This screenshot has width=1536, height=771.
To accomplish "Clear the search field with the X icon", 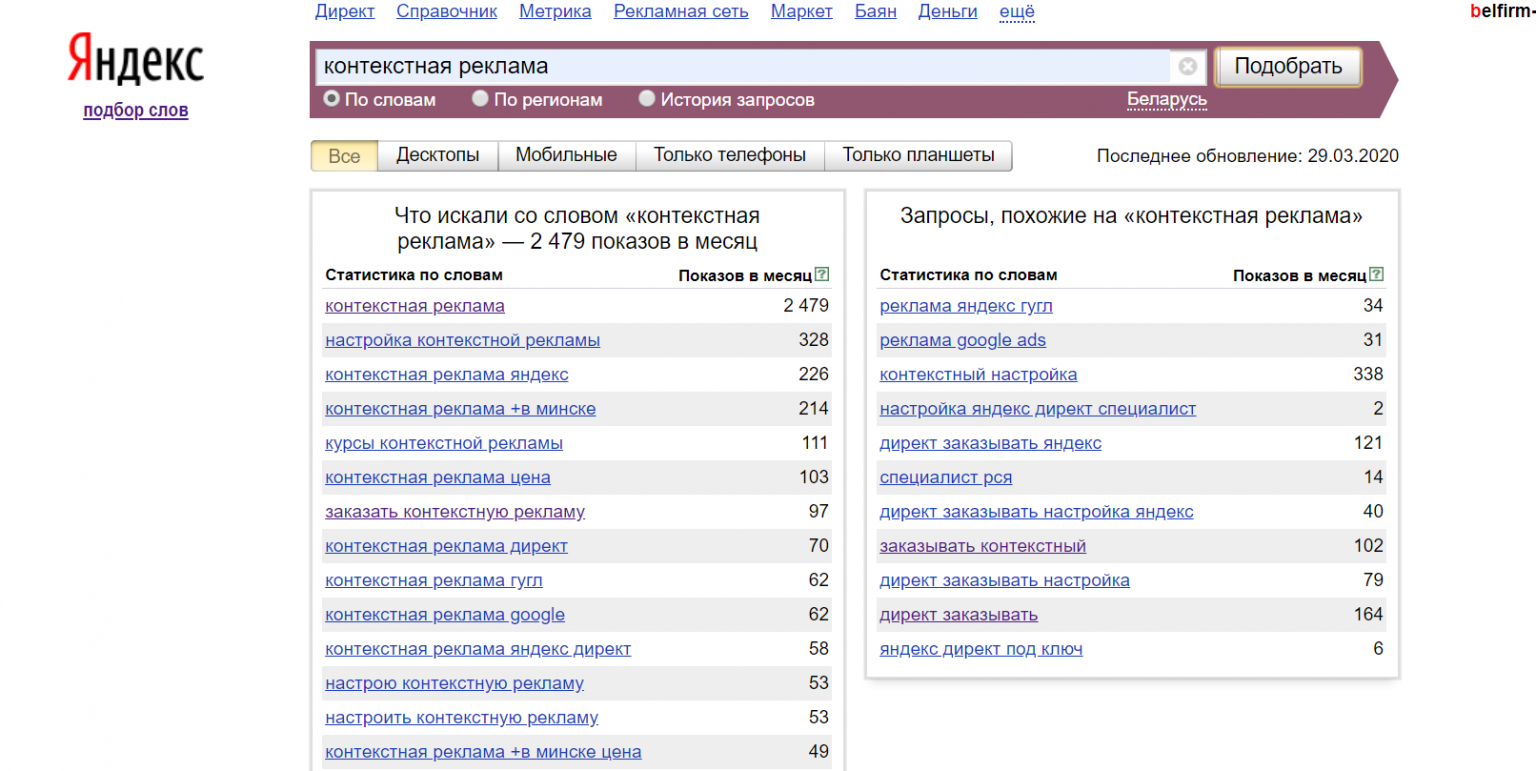I will [1187, 67].
